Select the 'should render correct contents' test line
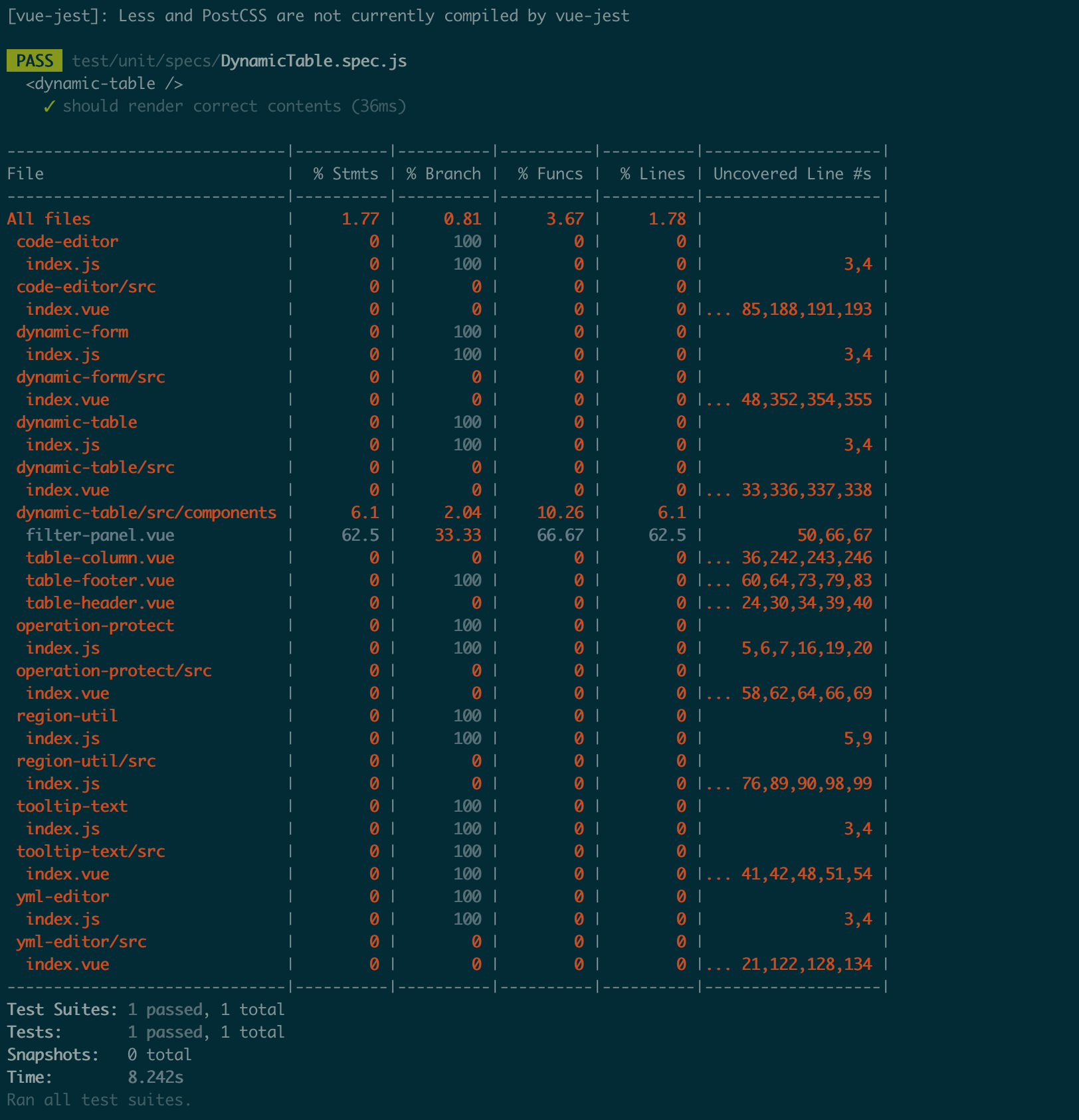The height and width of the screenshot is (1120, 1079). point(234,106)
